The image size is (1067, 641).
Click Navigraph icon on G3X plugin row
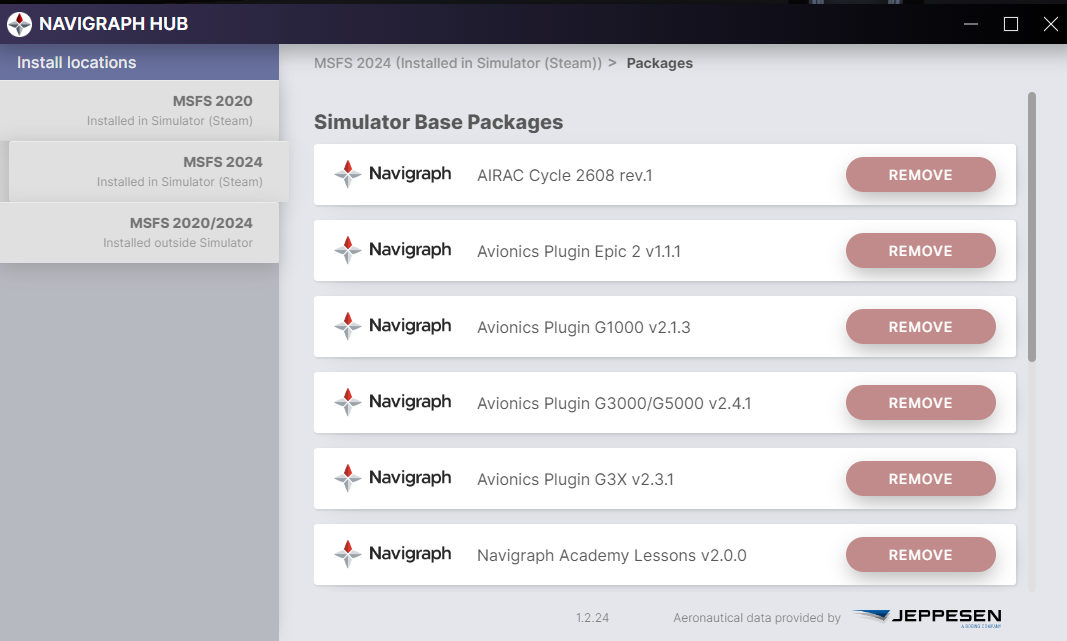(x=348, y=478)
